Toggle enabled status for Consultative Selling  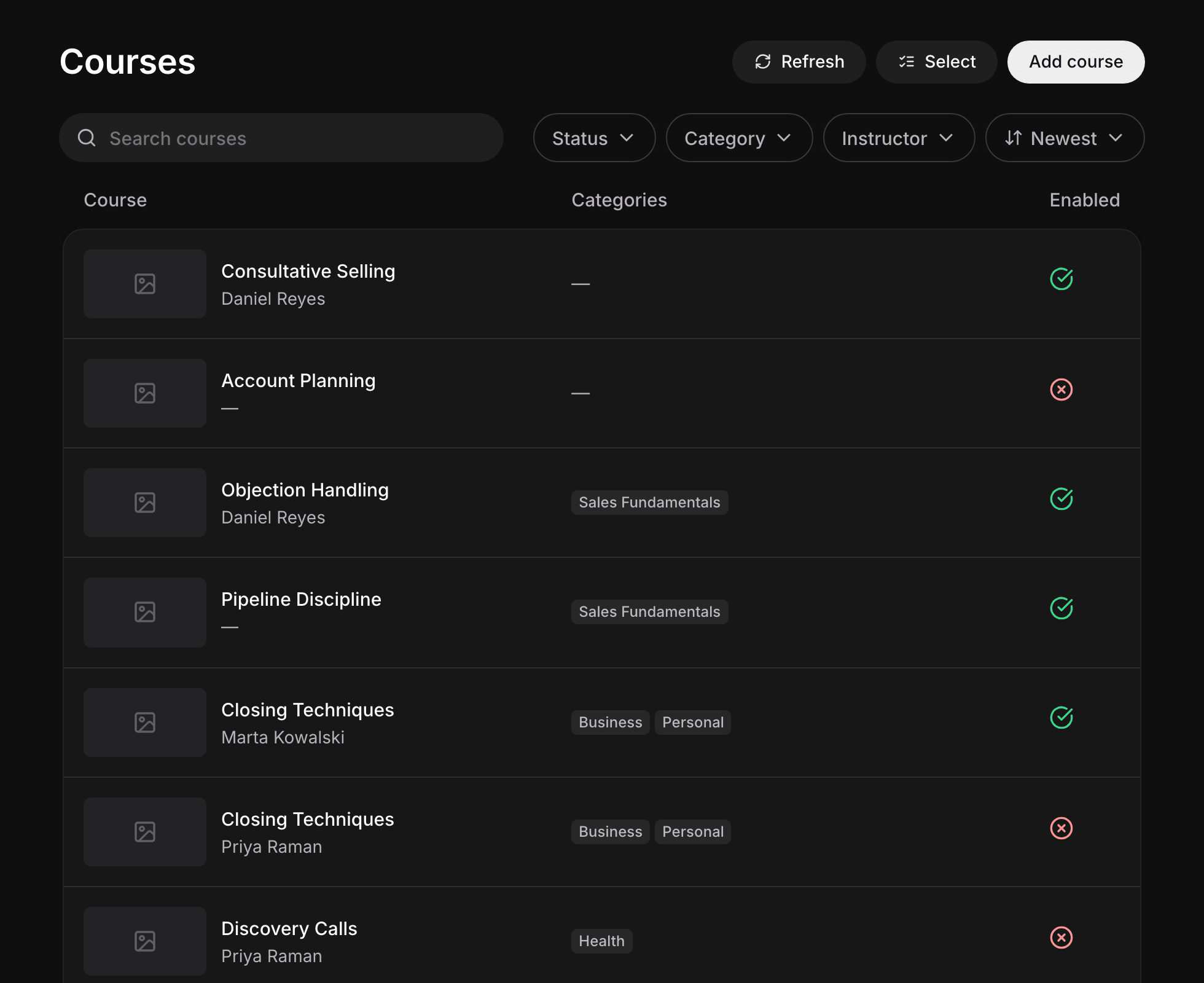click(1061, 279)
